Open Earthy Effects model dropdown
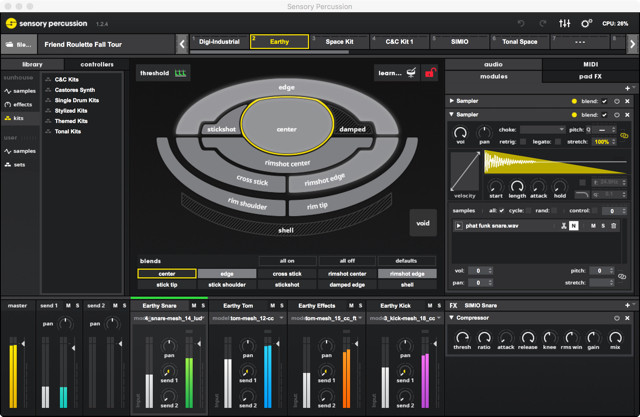The height and width of the screenshot is (417, 640). (x=326, y=318)
